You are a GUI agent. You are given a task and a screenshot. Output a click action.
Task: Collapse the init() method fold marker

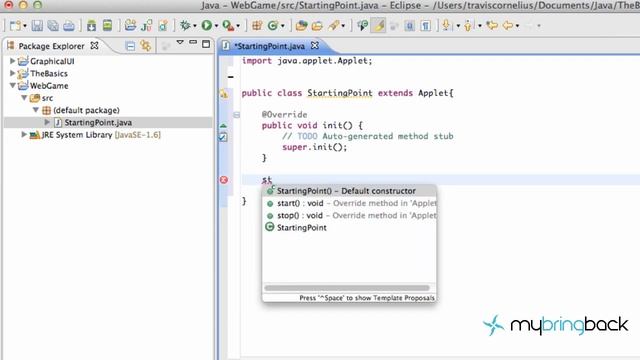coord(236,115)
